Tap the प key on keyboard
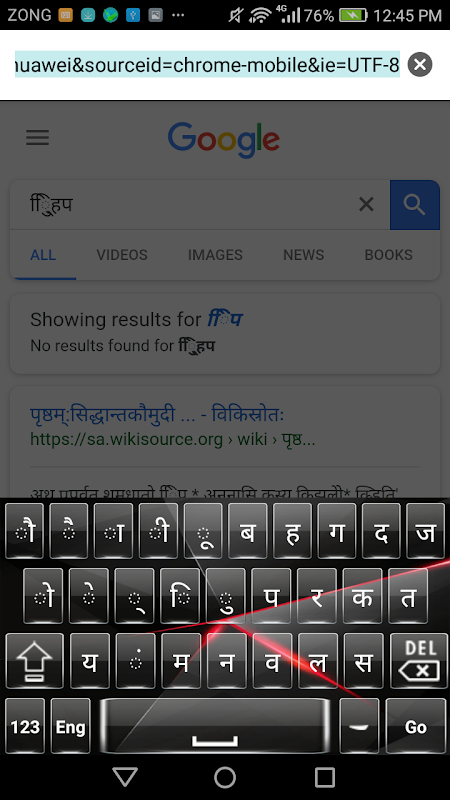 [271, 596]
